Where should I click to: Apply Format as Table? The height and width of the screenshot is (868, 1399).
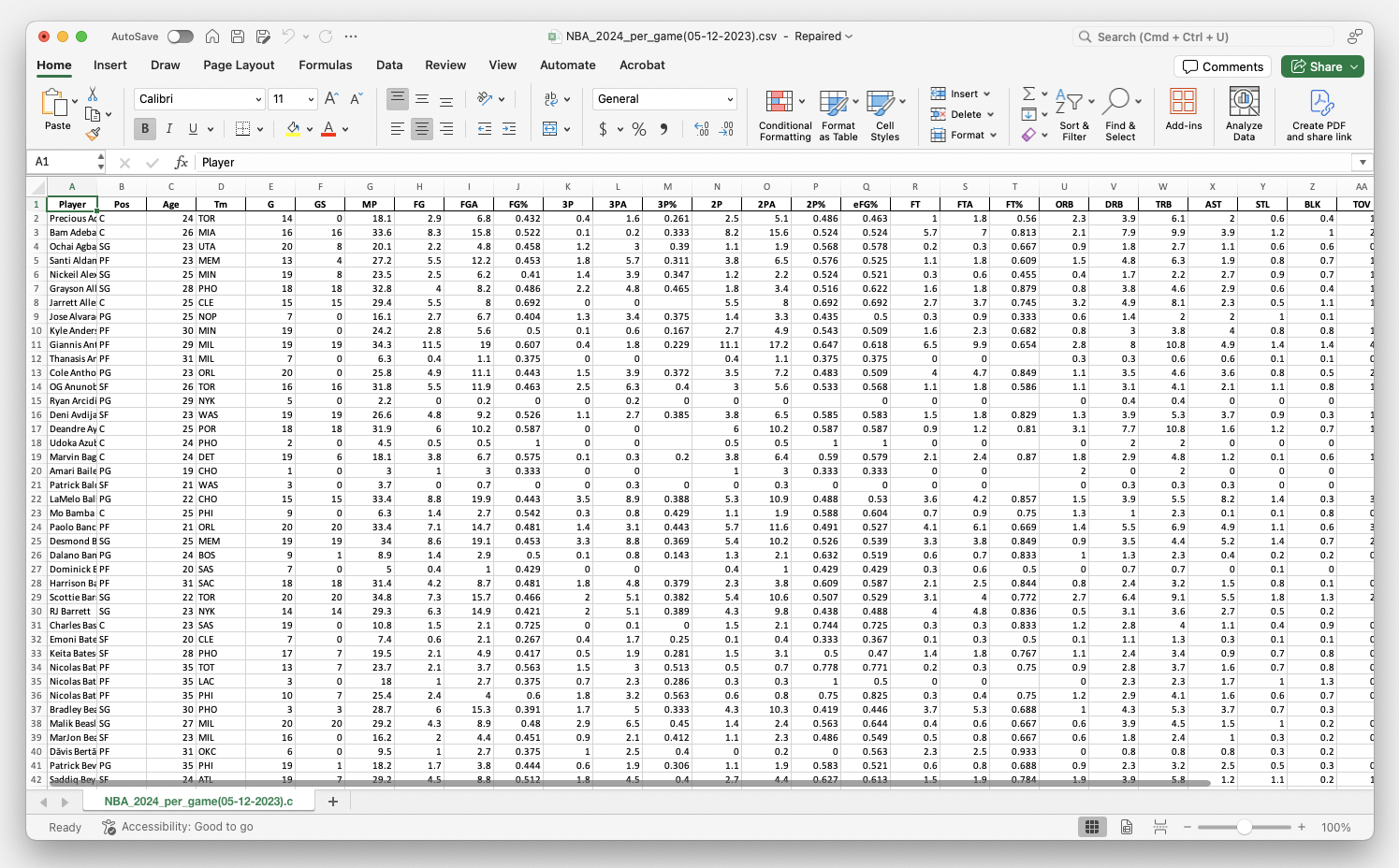coord(838,114)
